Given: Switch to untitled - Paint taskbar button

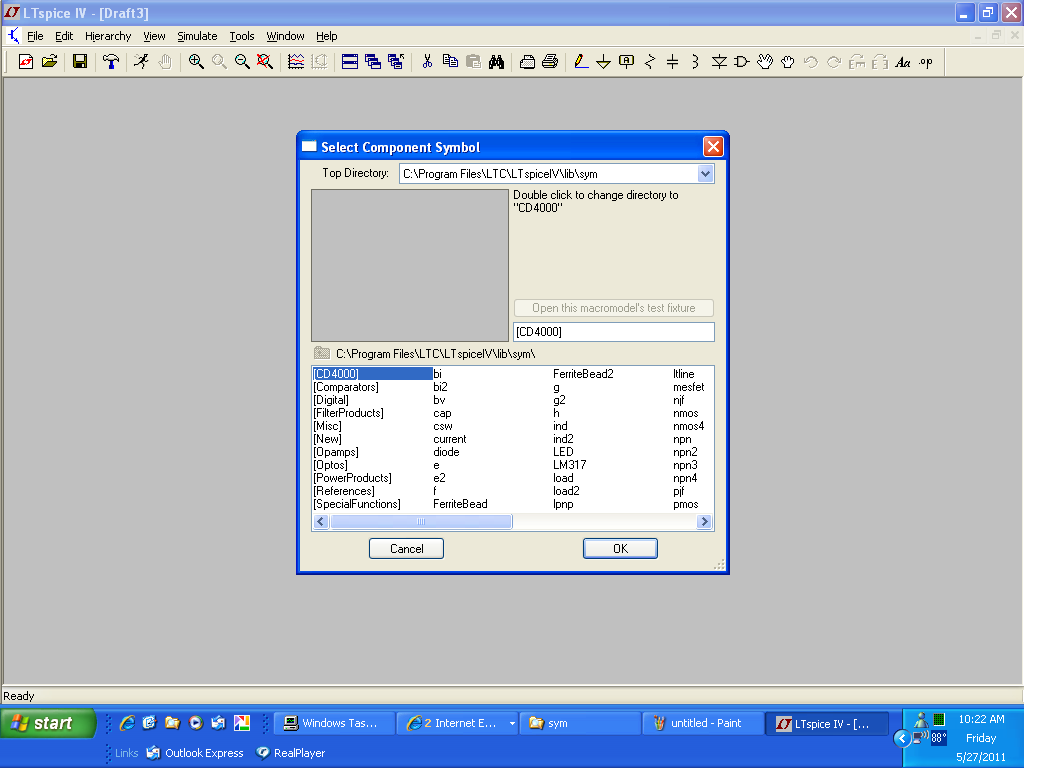Looking at the screenshot, I should coord(703,723).
